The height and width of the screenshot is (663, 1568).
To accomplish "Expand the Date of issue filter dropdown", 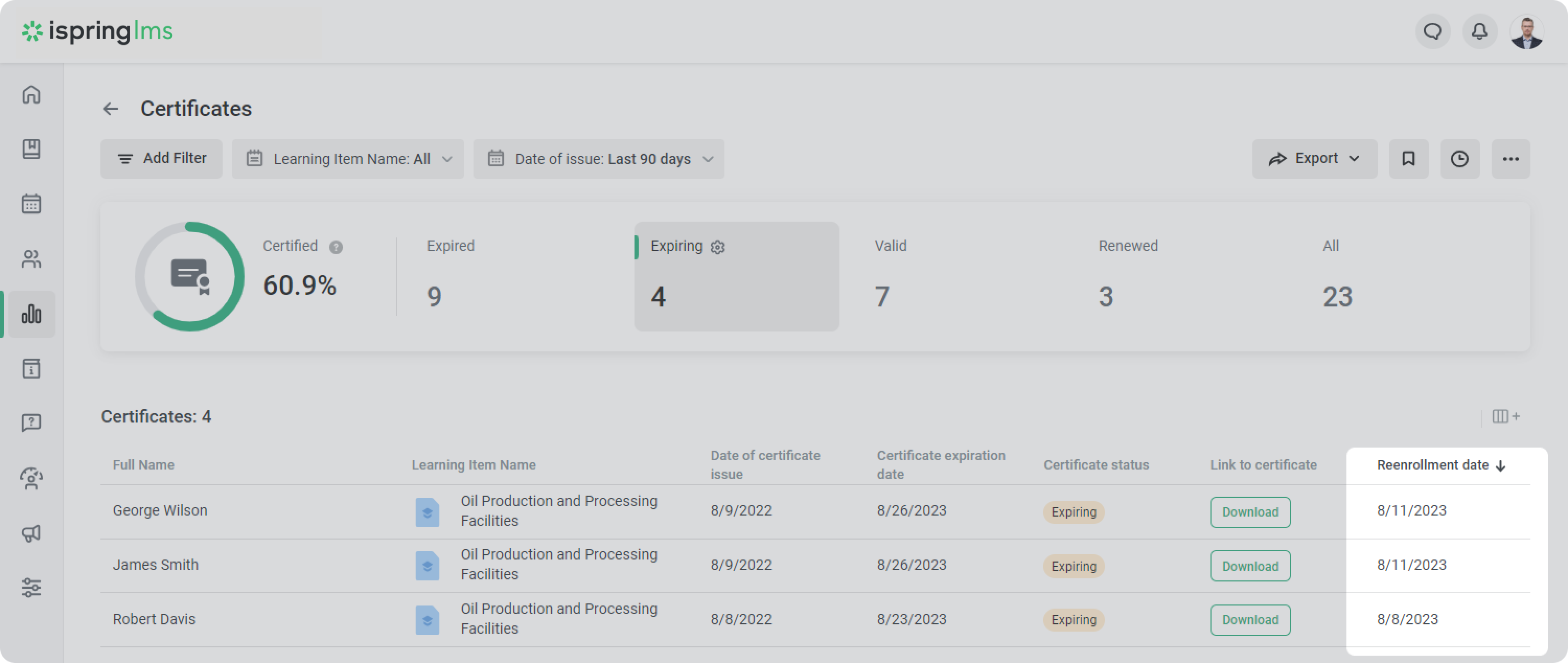I will click(x=598, y=159).
